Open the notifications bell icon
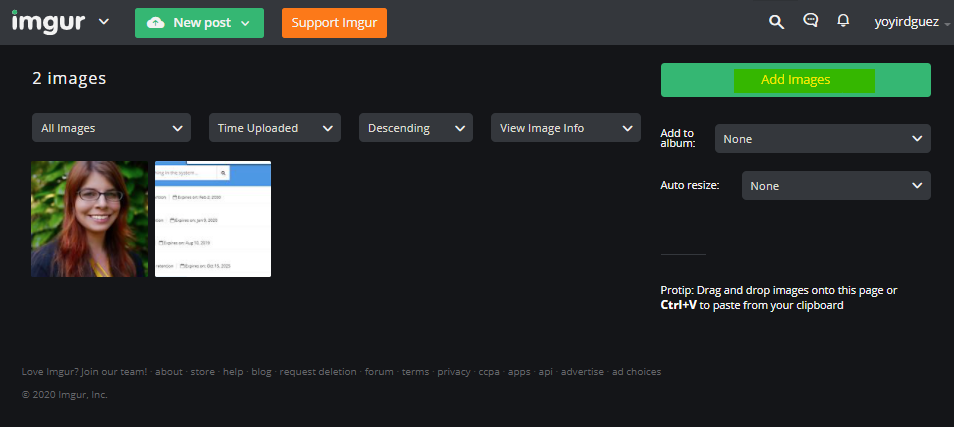954x427 pixels. [843, 21]
